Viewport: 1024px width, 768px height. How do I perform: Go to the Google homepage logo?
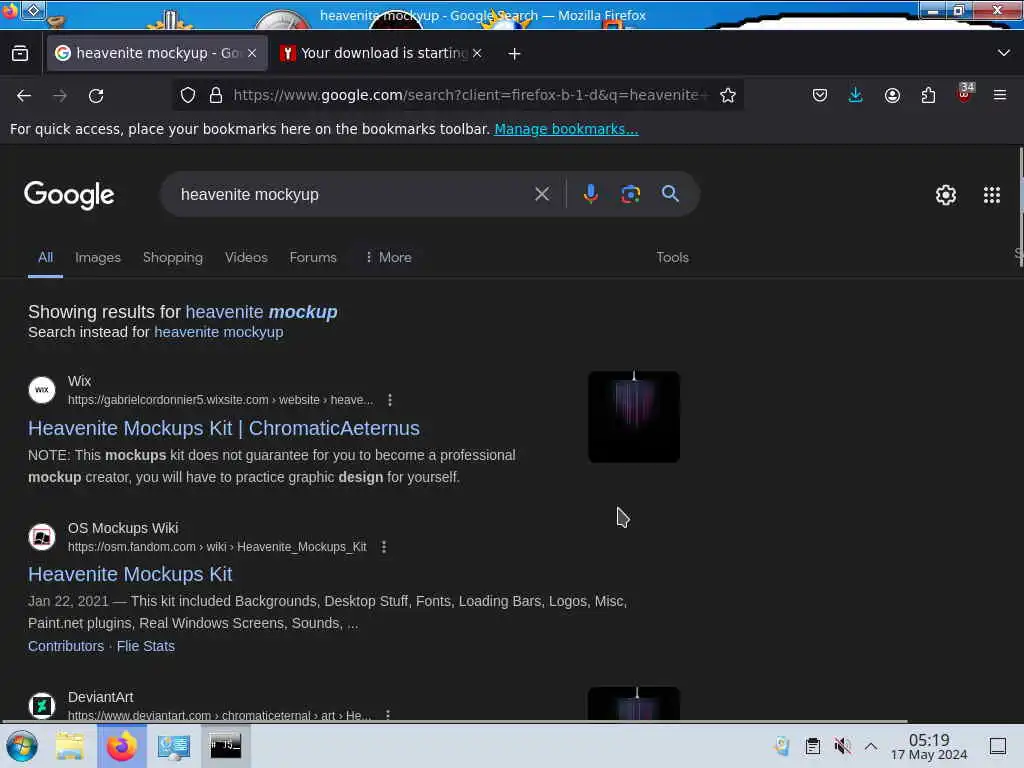point(69,195)
